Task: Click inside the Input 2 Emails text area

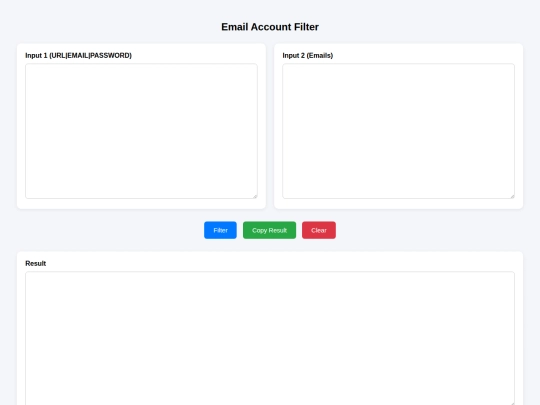Action: click(398, 131)
